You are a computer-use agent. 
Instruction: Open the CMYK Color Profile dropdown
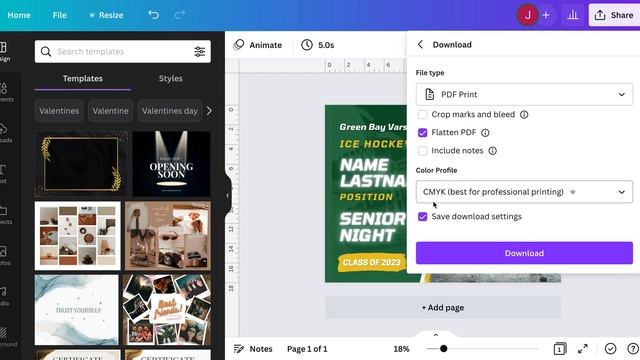click(524, 192)
